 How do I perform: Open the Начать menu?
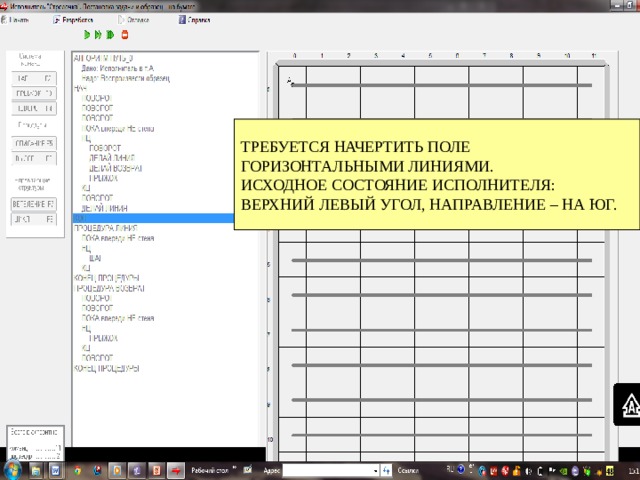point(15,20)
